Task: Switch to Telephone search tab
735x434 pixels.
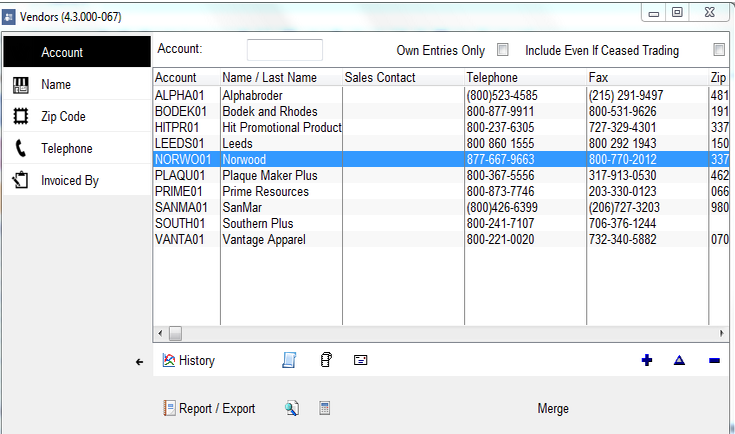Action: [x=77, y=148]
